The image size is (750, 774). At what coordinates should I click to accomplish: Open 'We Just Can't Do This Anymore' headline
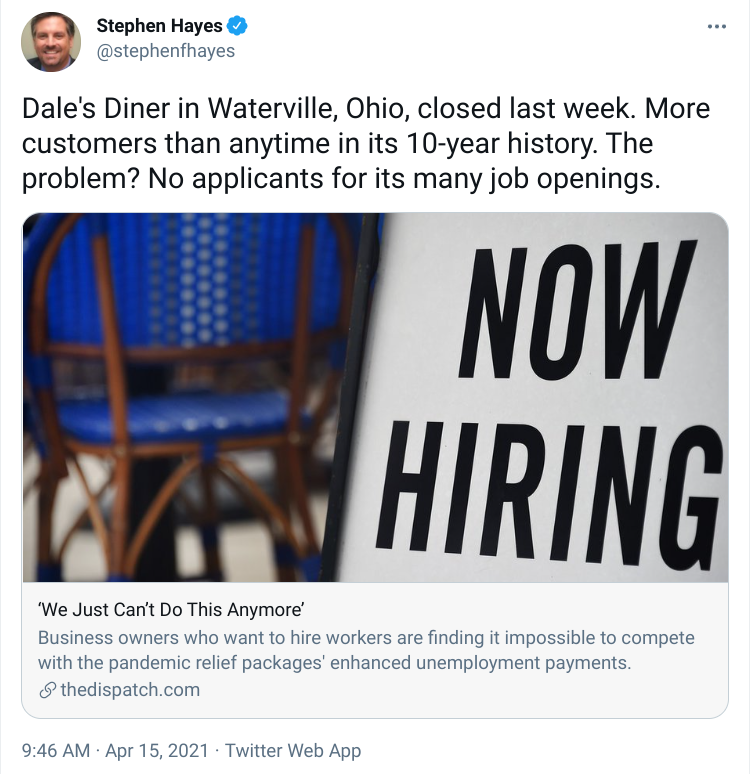[x=171, y=610]
